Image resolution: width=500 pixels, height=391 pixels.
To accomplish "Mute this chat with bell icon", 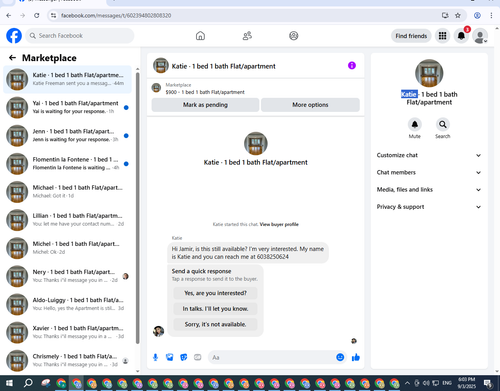I will coord(415,124).
